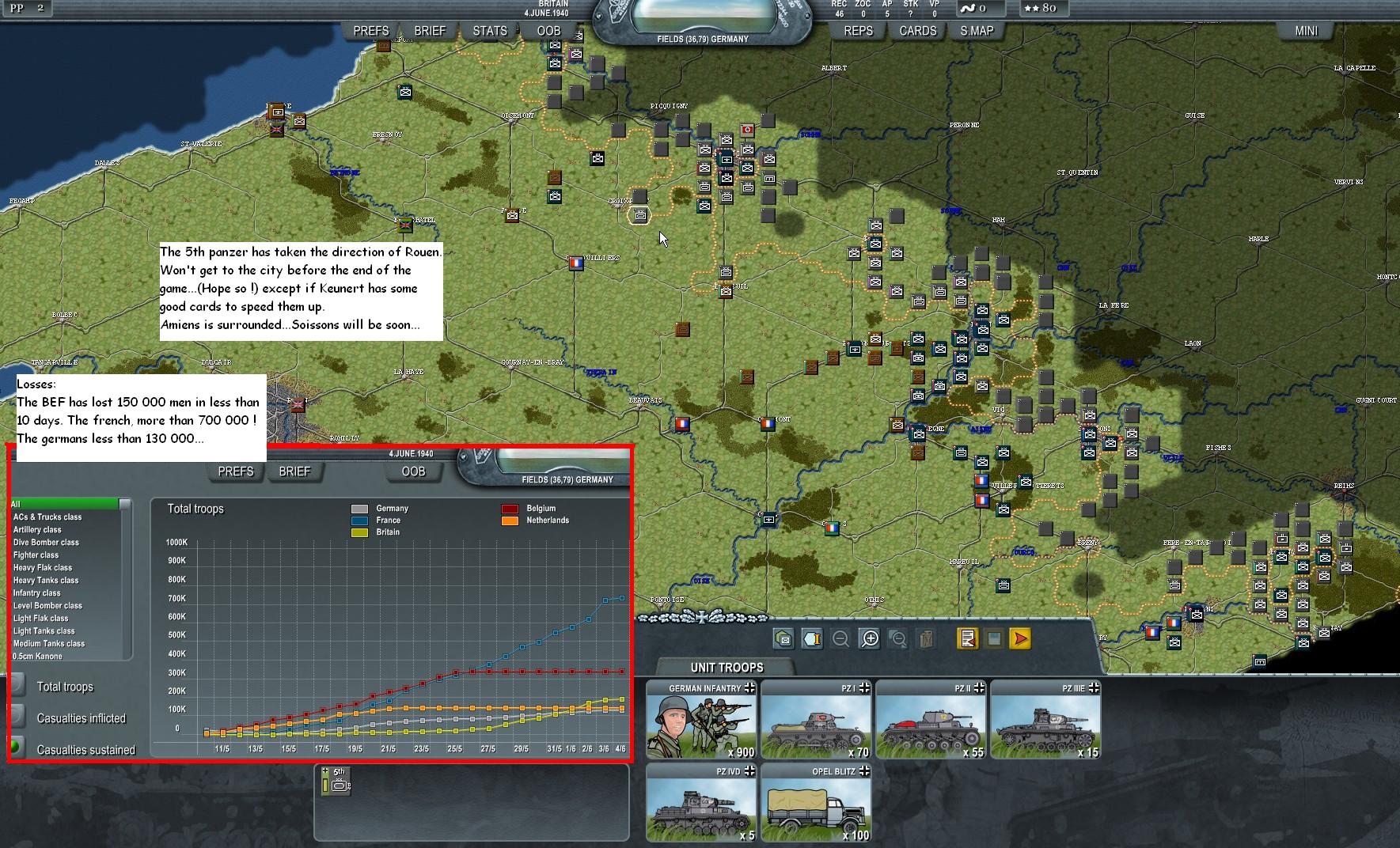The width and height of the screenshot is (1400, 848).
Task: Open the OOB order of battle on top bar
Action: click(548, 31)
